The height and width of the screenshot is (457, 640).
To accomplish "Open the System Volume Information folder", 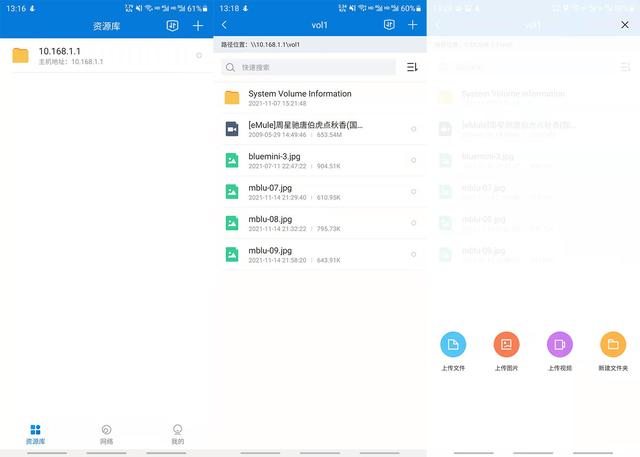I will click(300, 98).
